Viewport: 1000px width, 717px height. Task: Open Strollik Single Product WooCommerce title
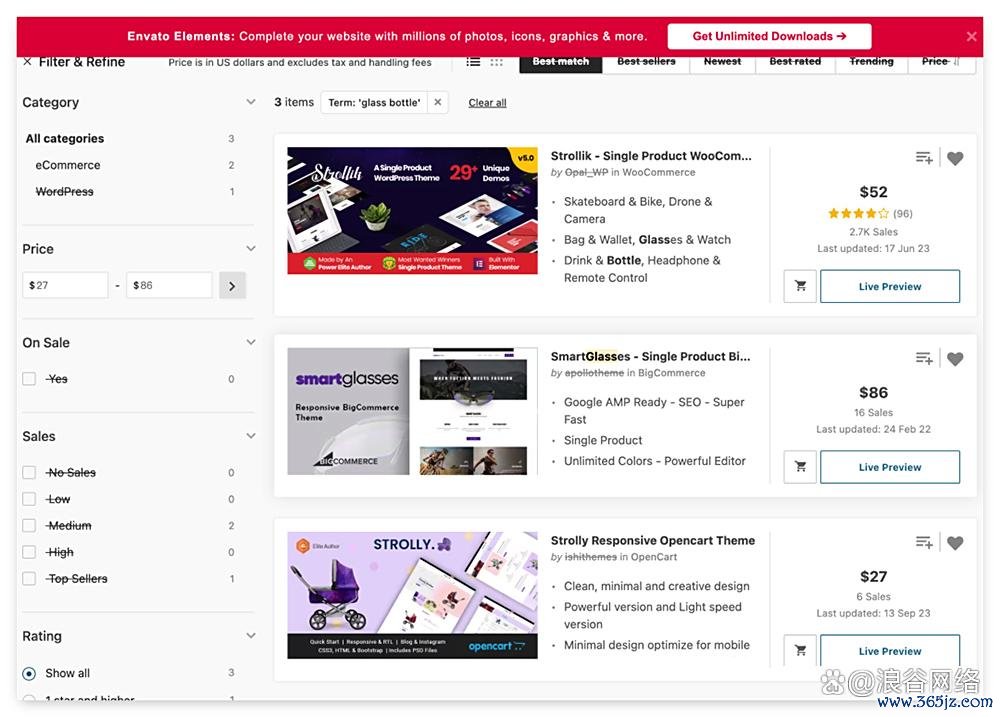coord(651,156)
